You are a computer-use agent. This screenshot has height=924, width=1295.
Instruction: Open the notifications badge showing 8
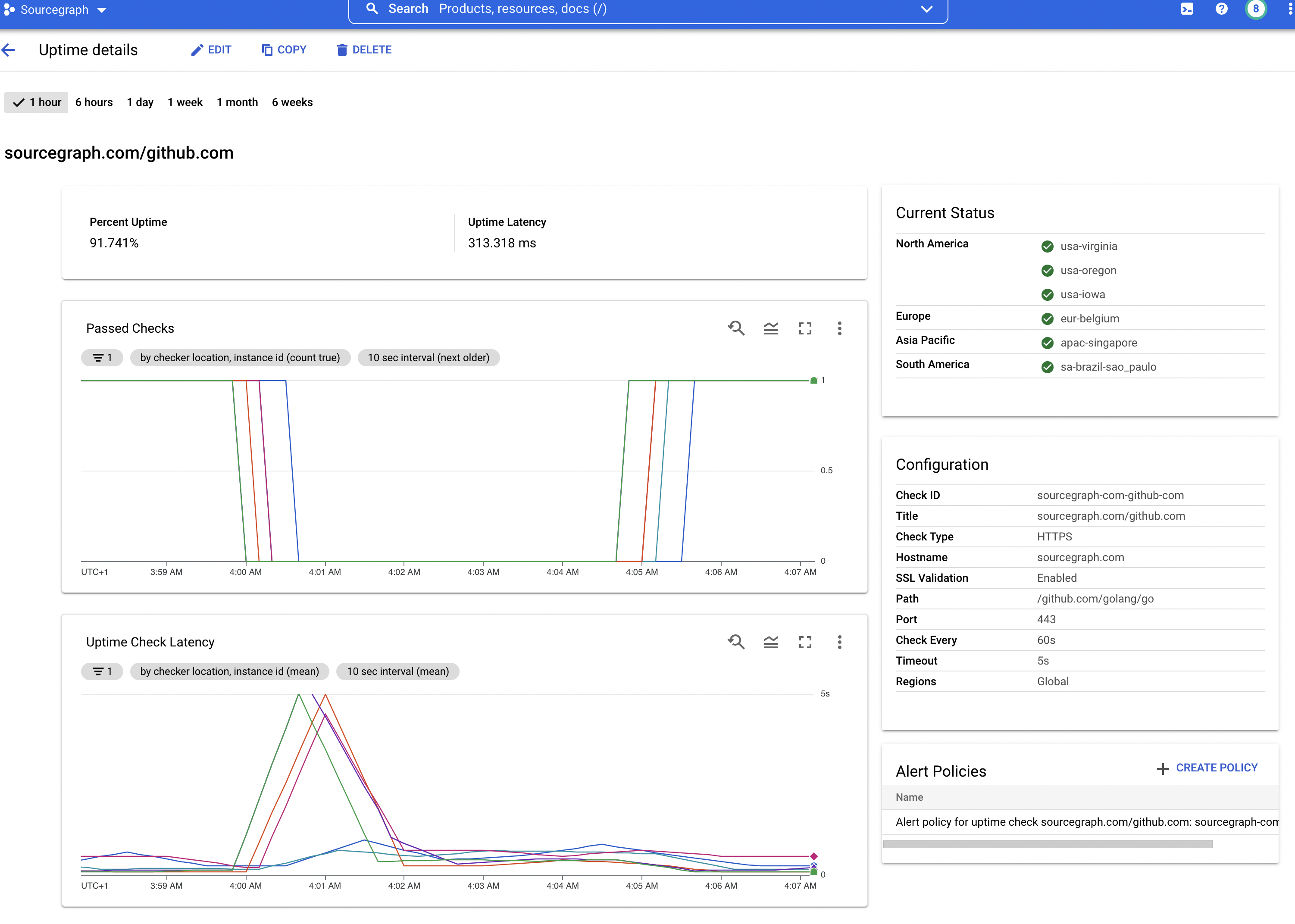[1256, 9]
